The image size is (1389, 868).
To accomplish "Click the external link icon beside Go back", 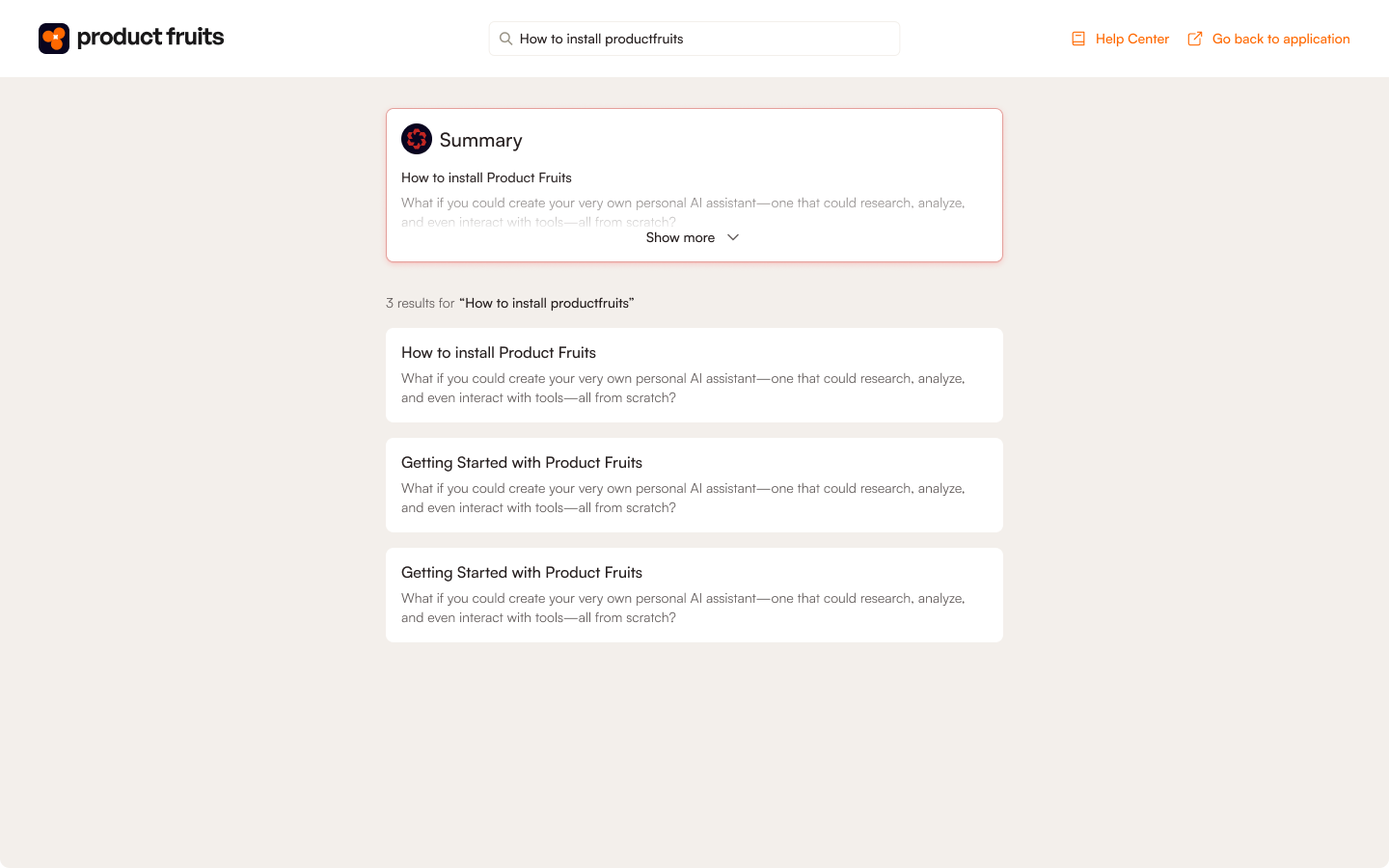I will click(x=1194, y=39).
